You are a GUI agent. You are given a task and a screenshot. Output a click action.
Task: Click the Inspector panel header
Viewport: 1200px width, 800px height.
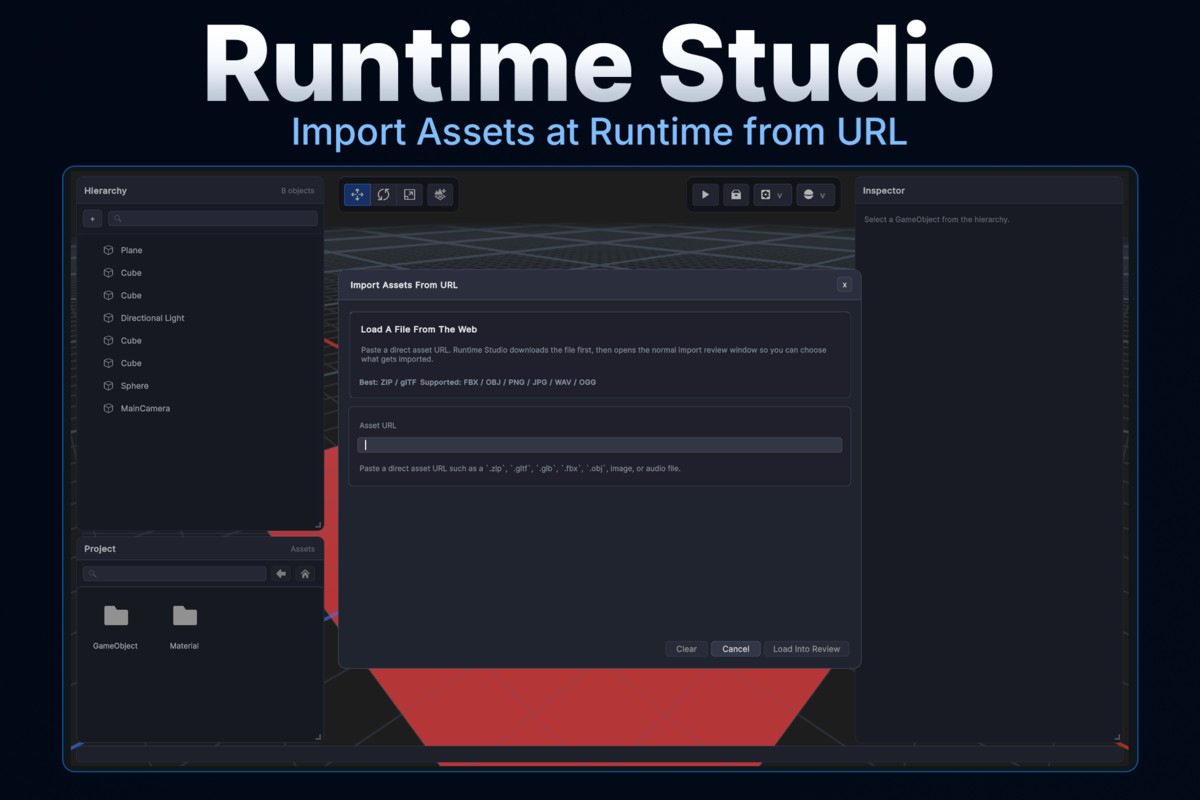coord(989,191)
